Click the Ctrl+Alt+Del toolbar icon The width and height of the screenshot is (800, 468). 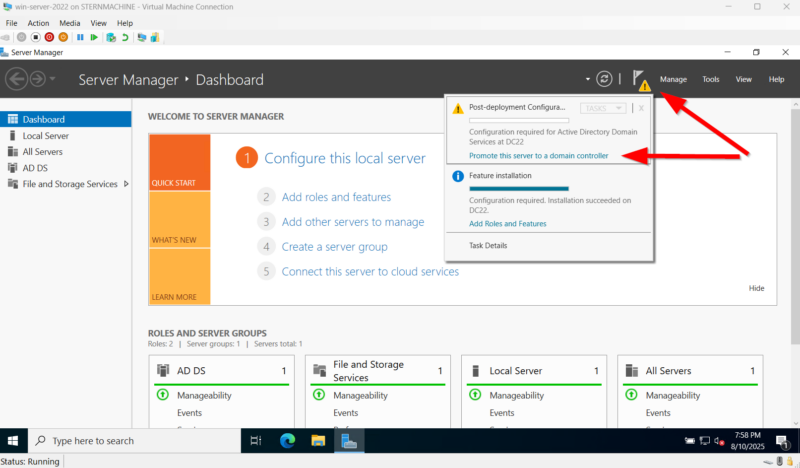point(5,37)
